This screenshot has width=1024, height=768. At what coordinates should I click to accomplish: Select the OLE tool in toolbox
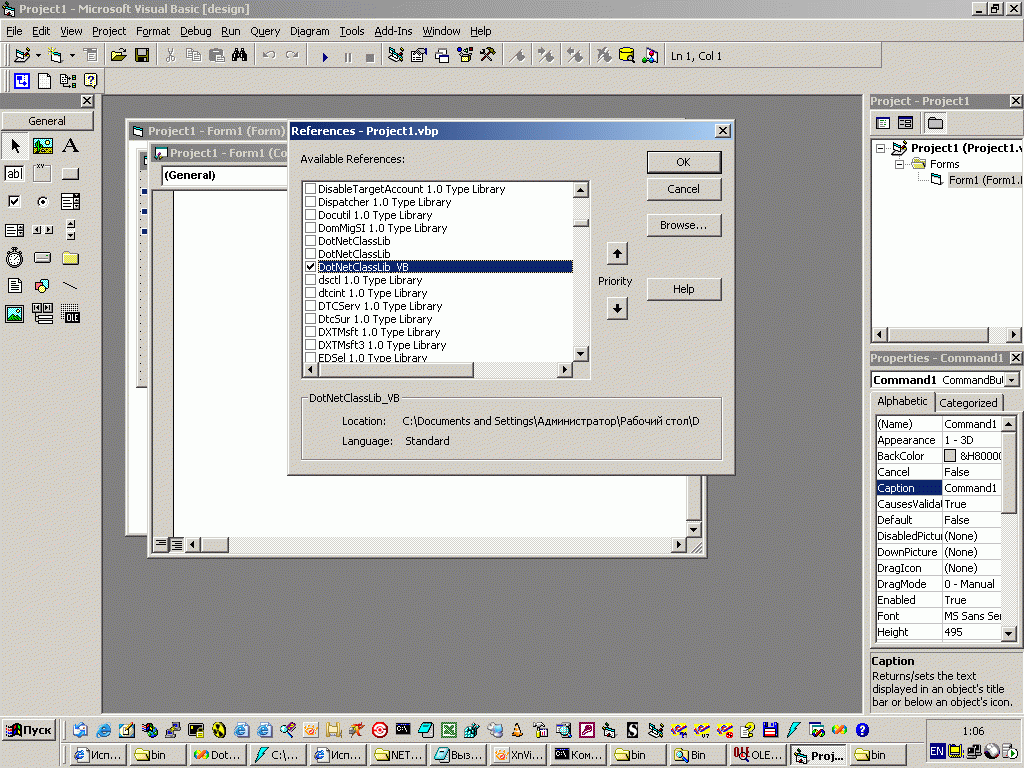71,314
